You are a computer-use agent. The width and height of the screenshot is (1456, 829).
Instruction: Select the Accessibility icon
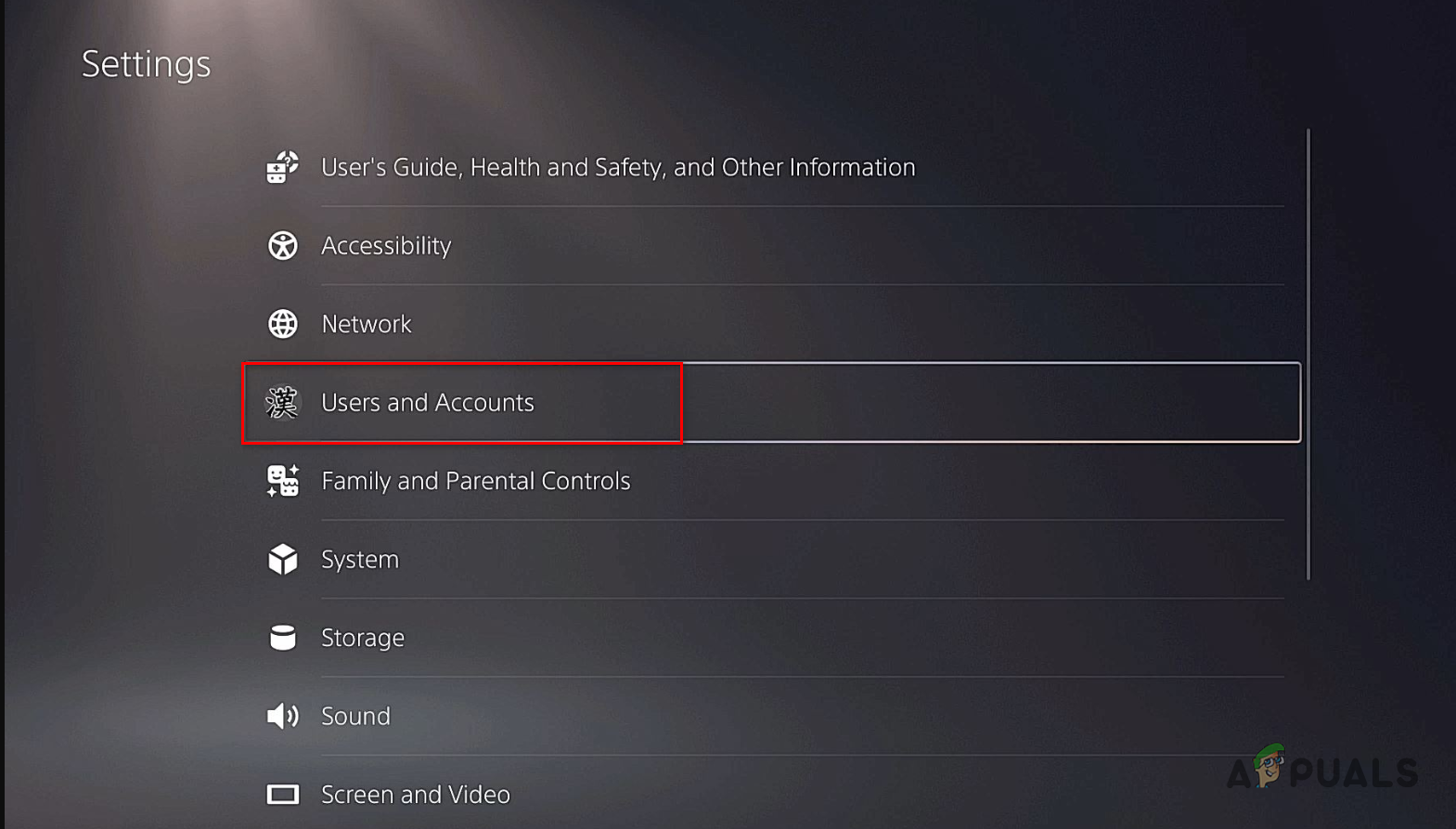(x=282, y=245)
